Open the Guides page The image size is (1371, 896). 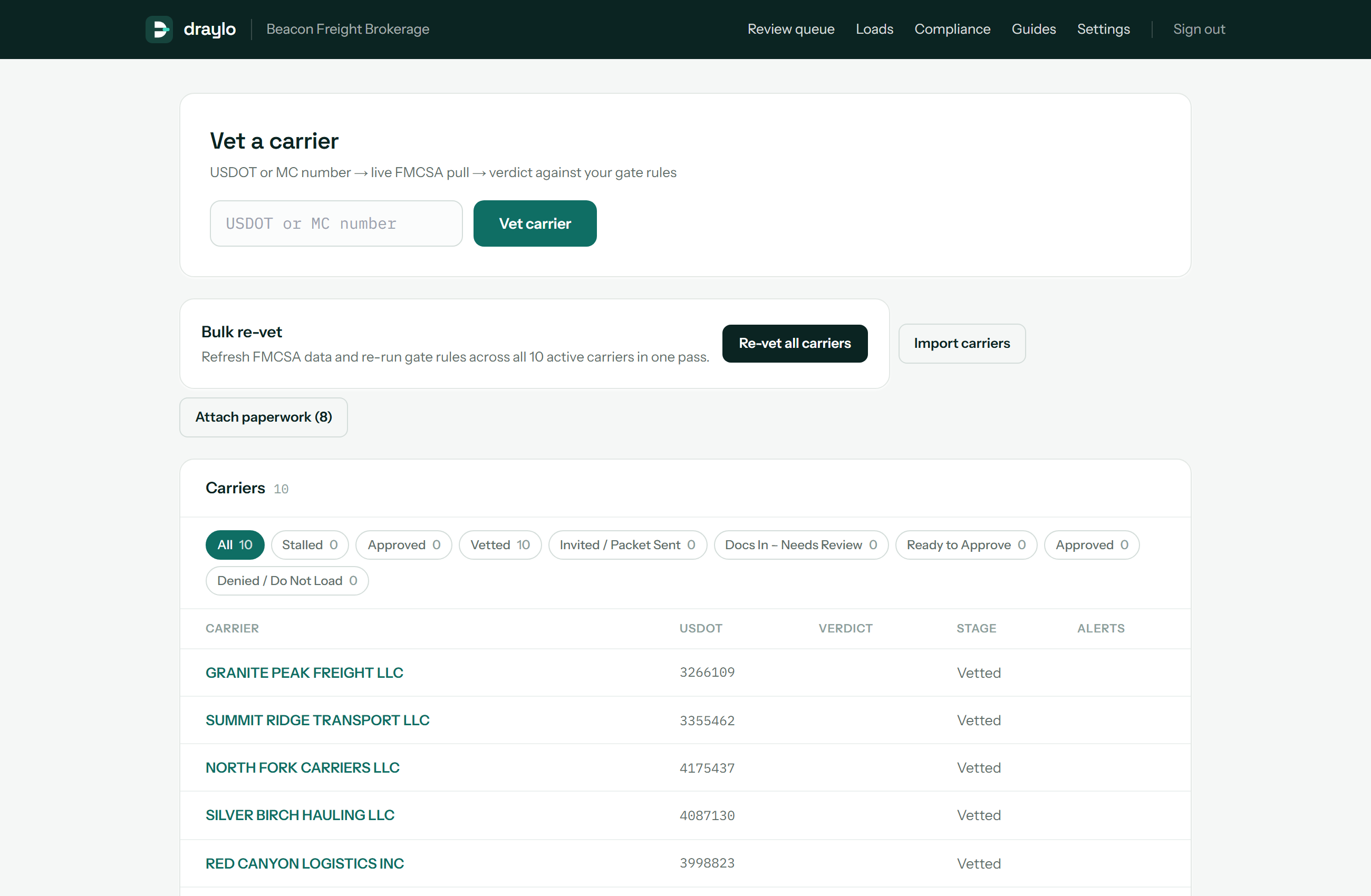pyautogui.click(x=1034, y=30)
